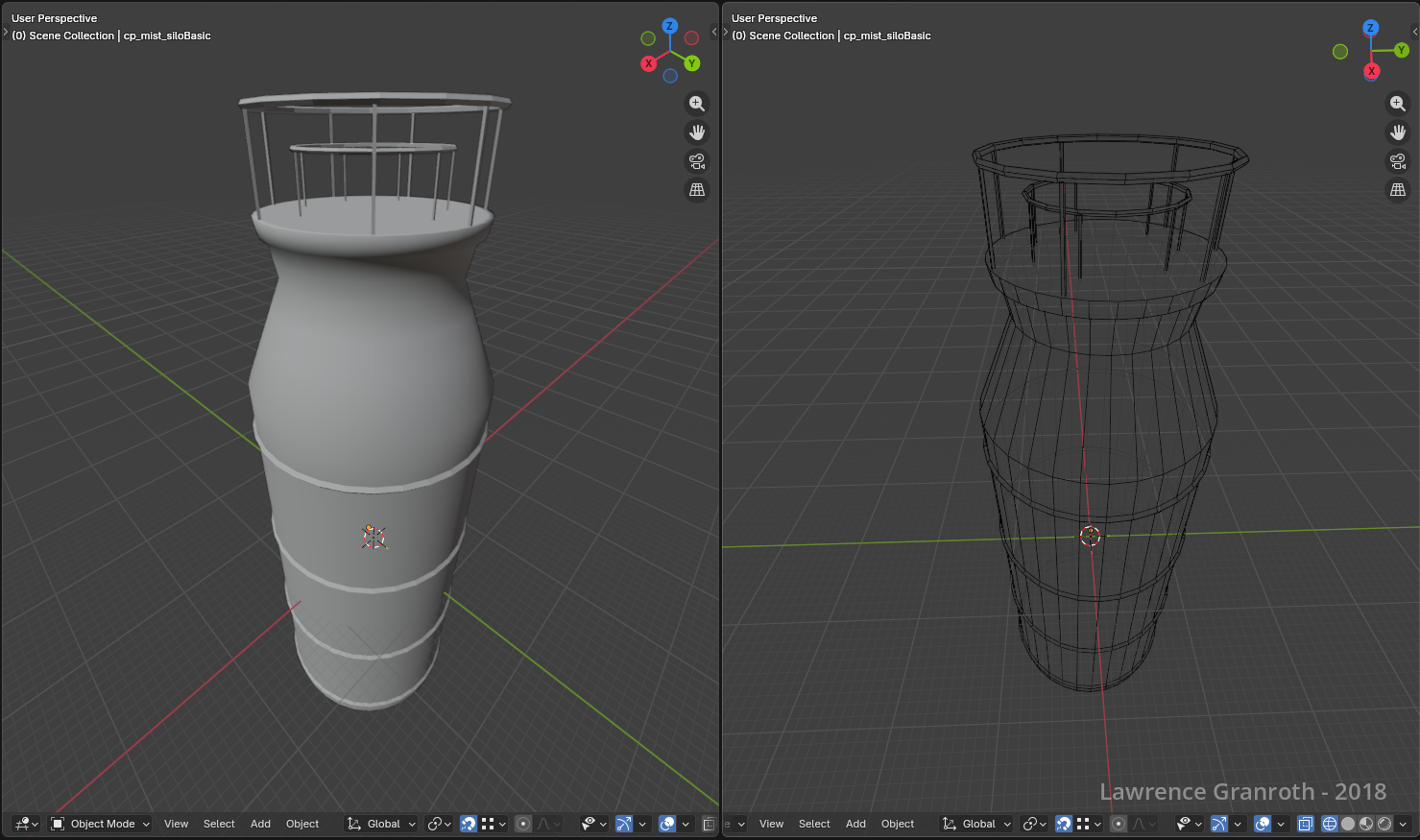The height and width of the screenshot is (840, 1420).
Task: Click the blue Z axis on left gizmo
Action: coord(670,27)
